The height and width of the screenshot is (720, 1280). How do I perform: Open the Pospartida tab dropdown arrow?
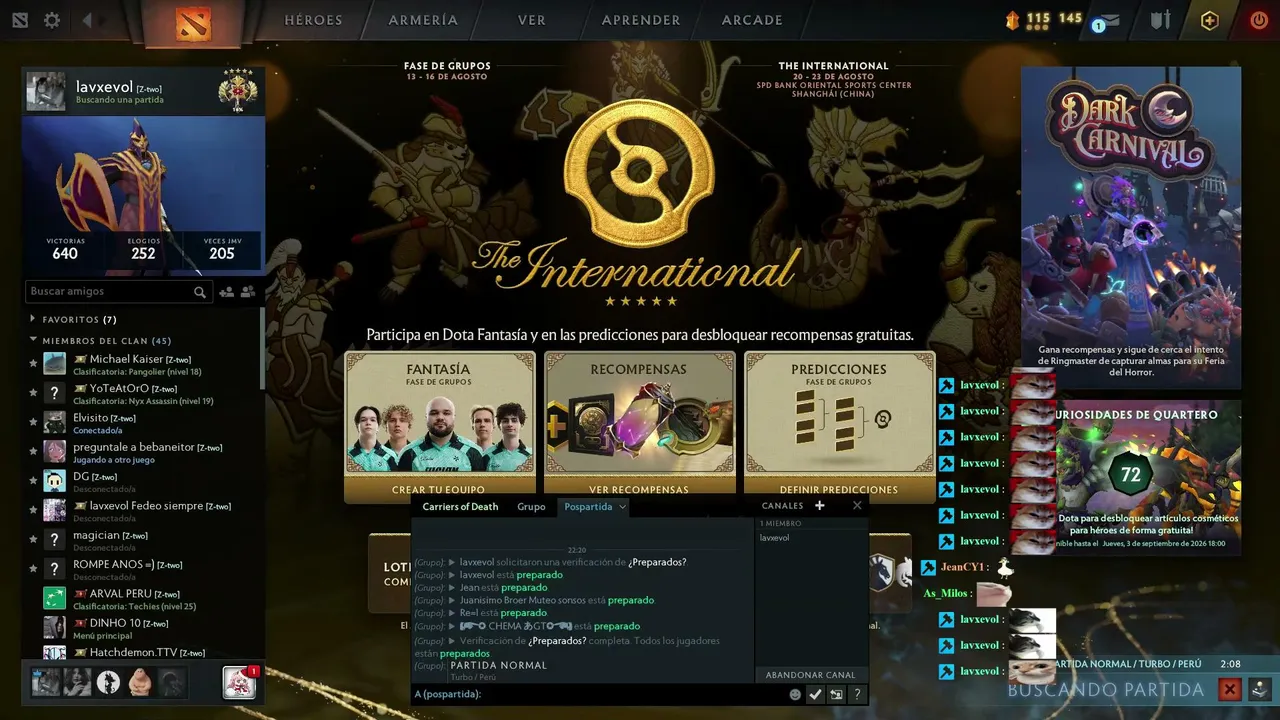pyautogui.click(x=622, y=507)
